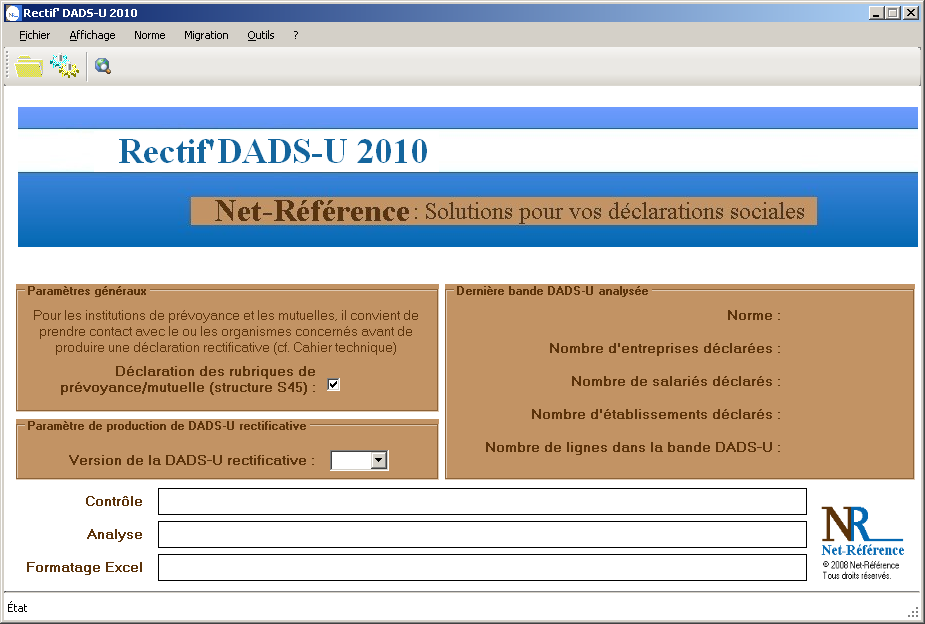Open the Fichier menu

tap(34, 35)
